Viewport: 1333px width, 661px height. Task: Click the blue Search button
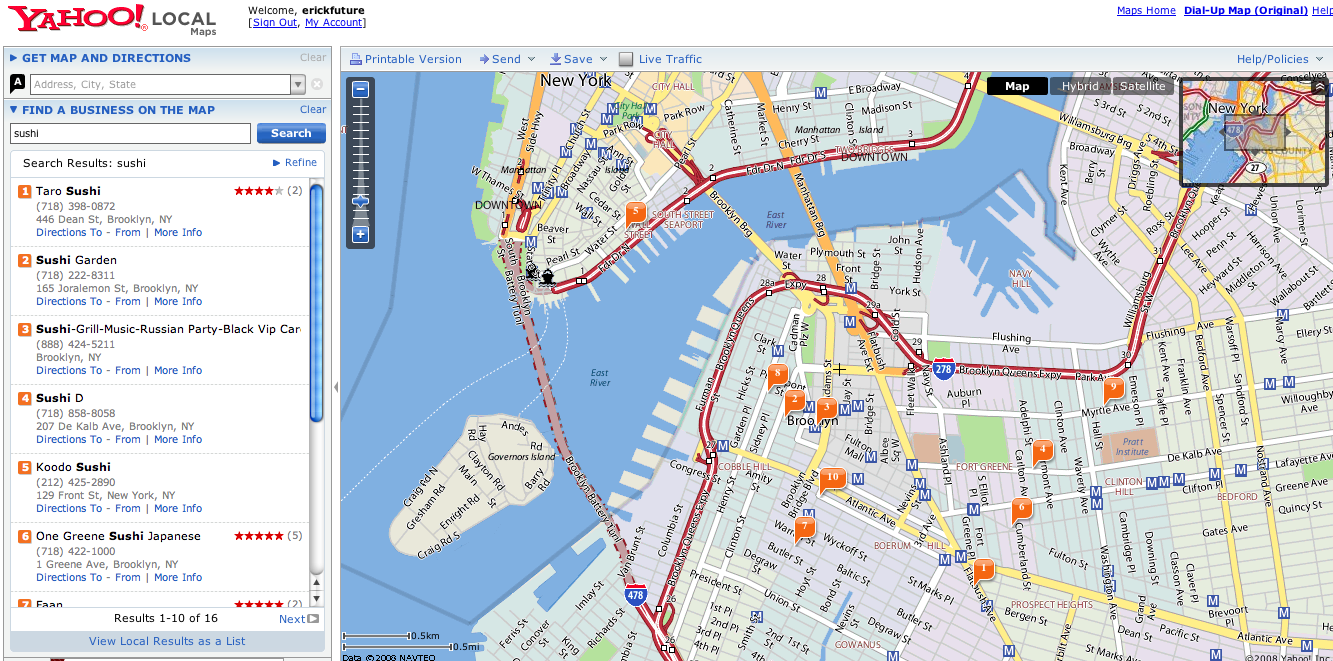point(291,133)
